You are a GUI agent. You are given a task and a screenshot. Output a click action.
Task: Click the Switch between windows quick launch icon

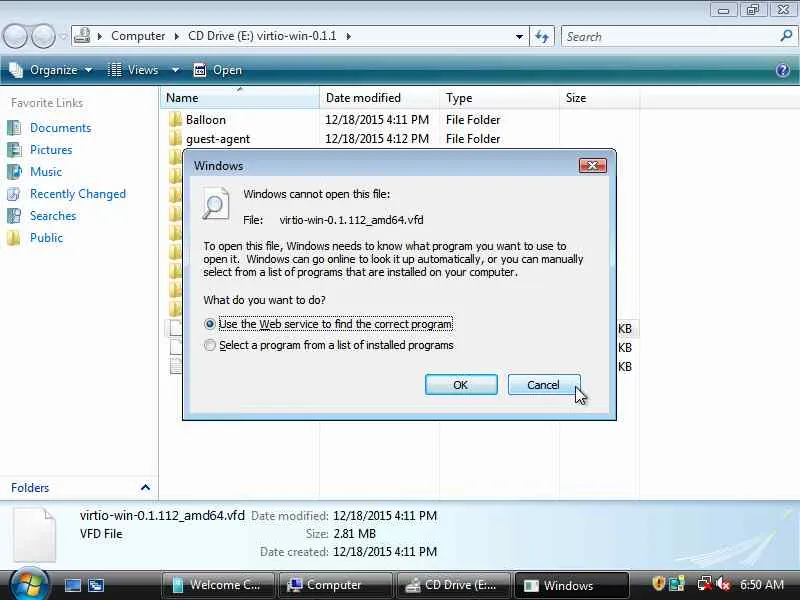[x=95, y=585]
